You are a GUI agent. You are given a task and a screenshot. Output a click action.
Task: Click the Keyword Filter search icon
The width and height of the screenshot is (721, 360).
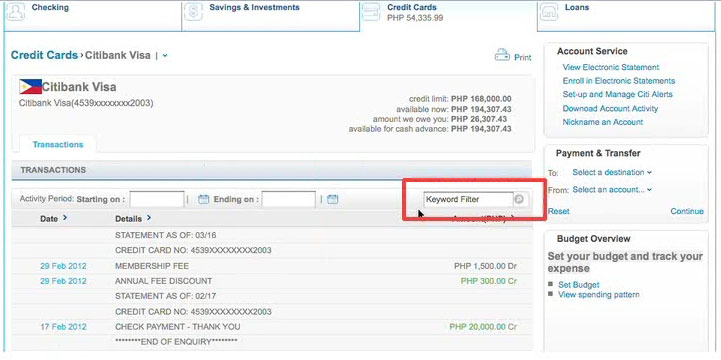519,200
